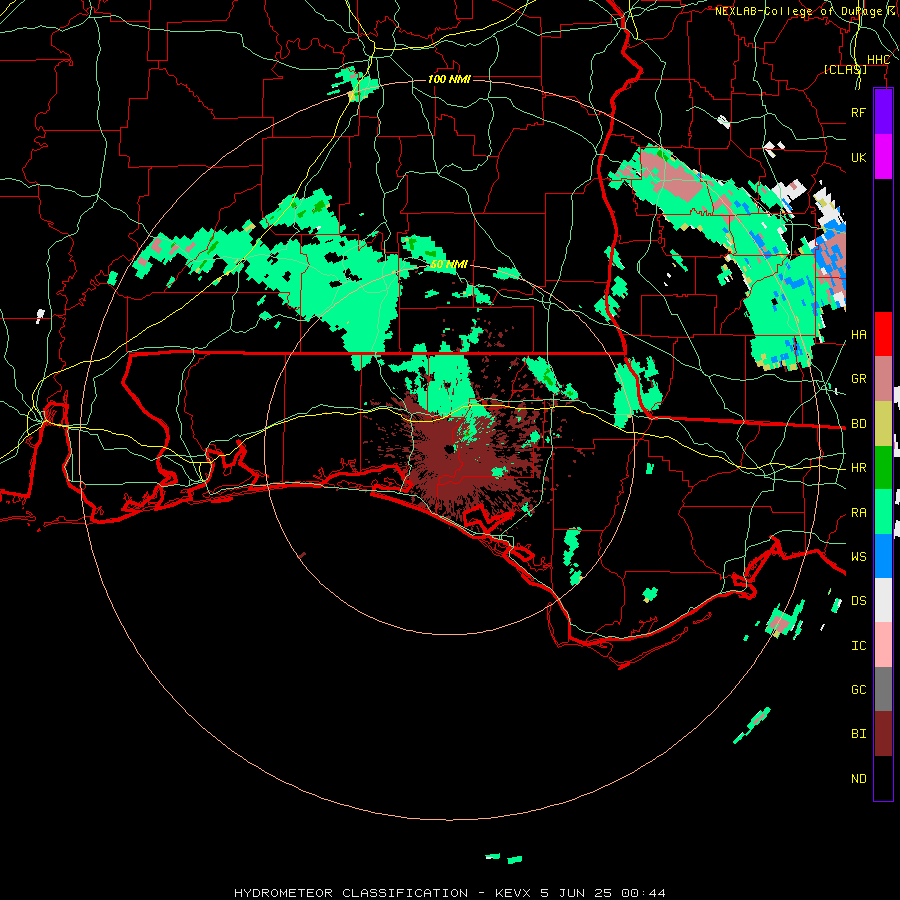Pick the dark green HR legend swatch
This screenshot has width=900, height=900.
[x=883, y=468]
